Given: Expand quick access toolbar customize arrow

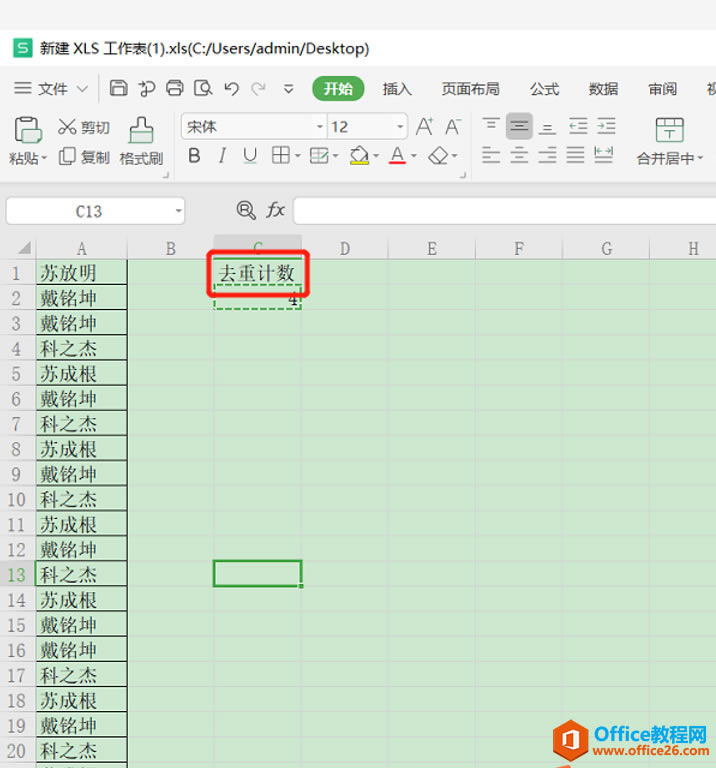Looking at the screenshot, I should pyautogui.click(x=288, y=89).
